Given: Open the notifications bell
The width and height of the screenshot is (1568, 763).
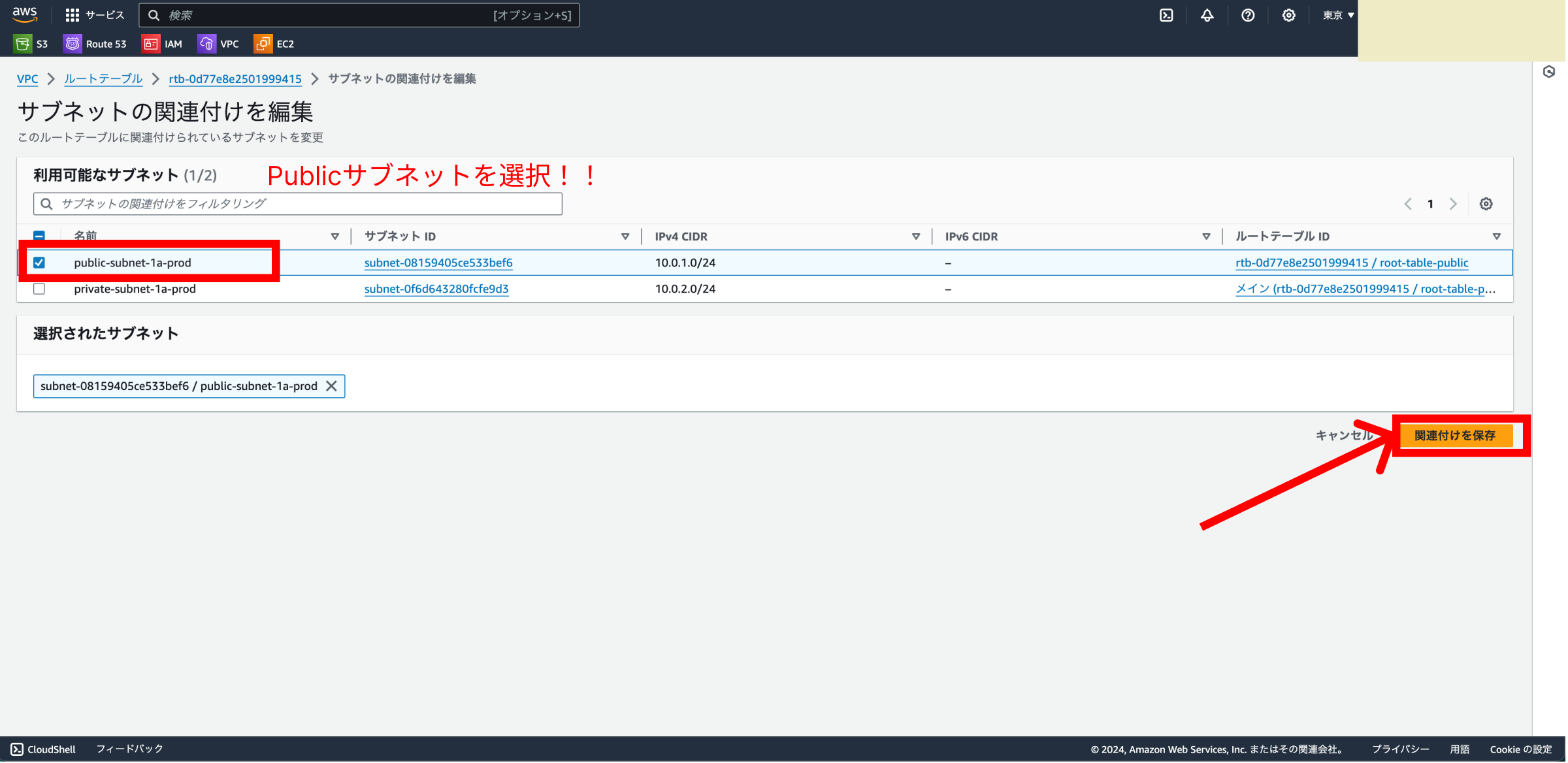Looking at the screenshot, I should (x=1207, y=15).
